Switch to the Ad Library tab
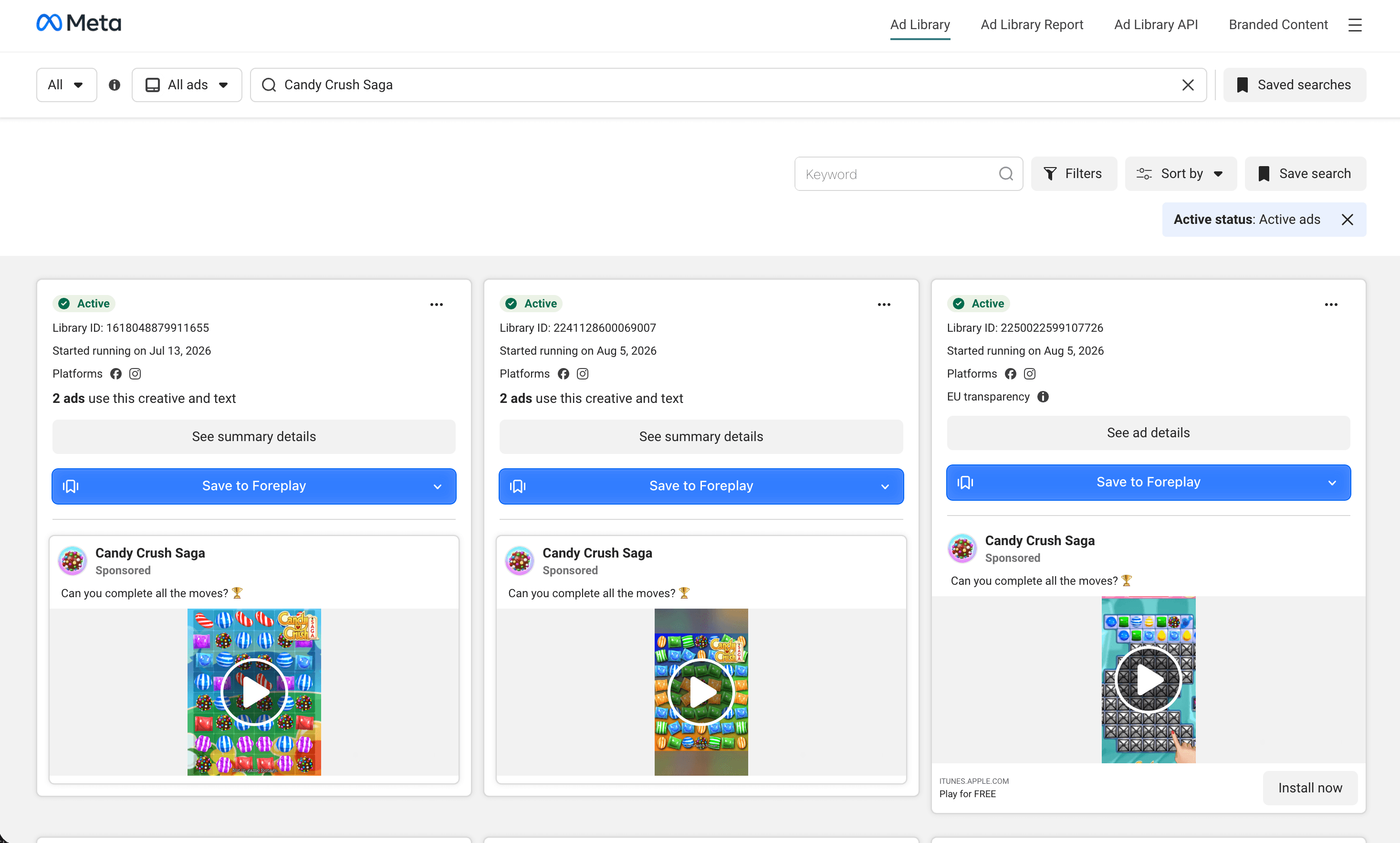 [919, 25]
